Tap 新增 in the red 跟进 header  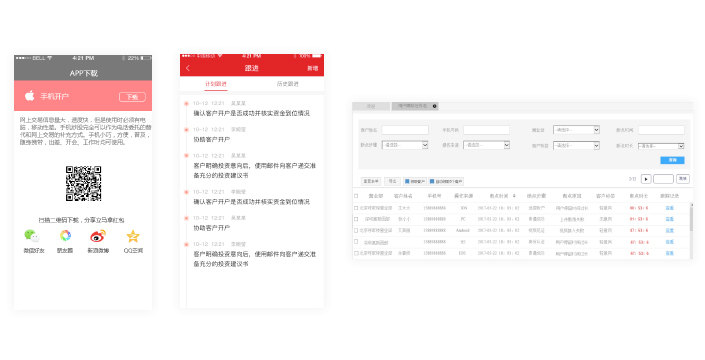click(x=312, y=68)
